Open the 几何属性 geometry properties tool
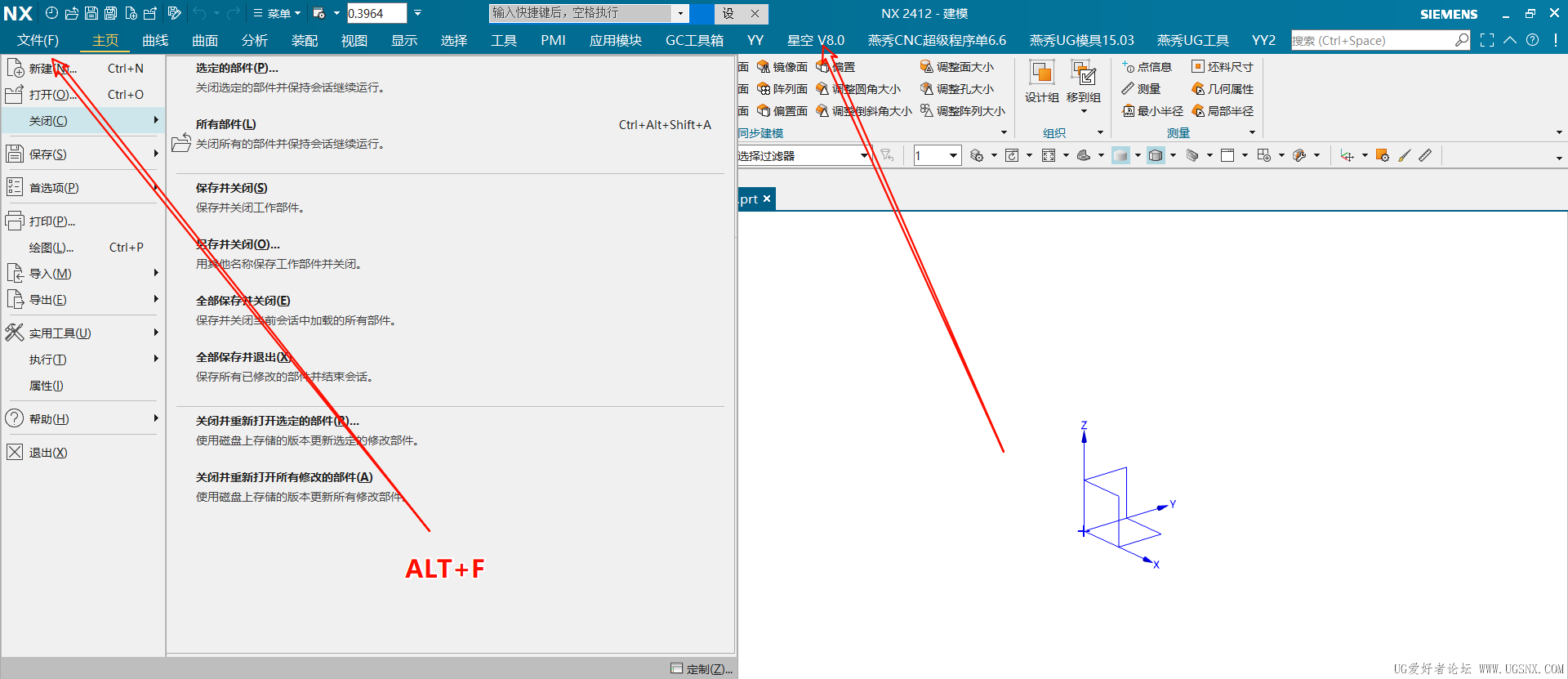The height and width of the screenshot is (679, 1568). [1223, 89]
